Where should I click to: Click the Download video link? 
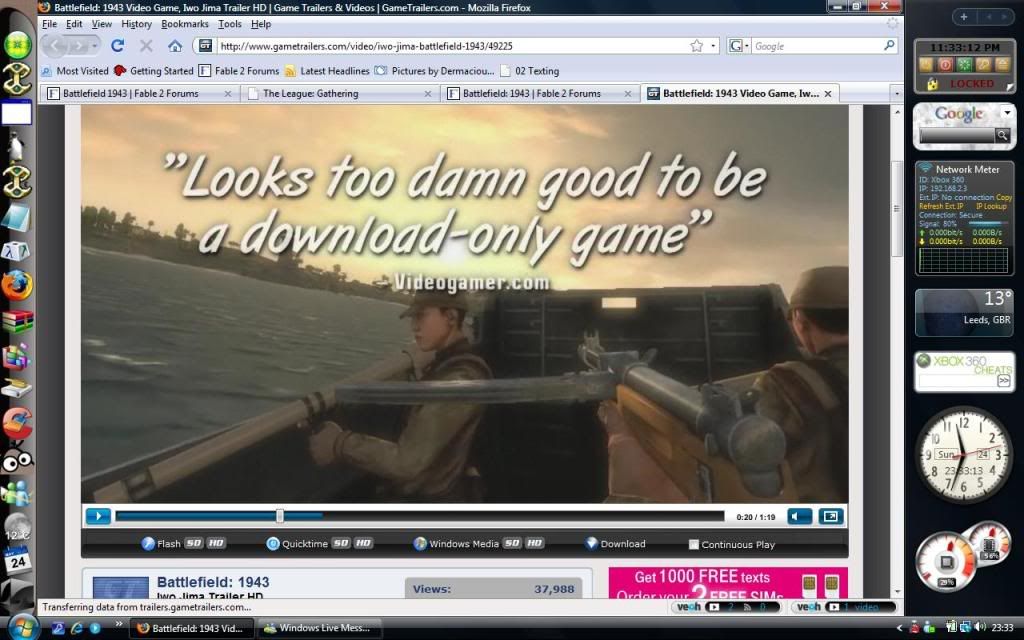click(x=615, y=543)
